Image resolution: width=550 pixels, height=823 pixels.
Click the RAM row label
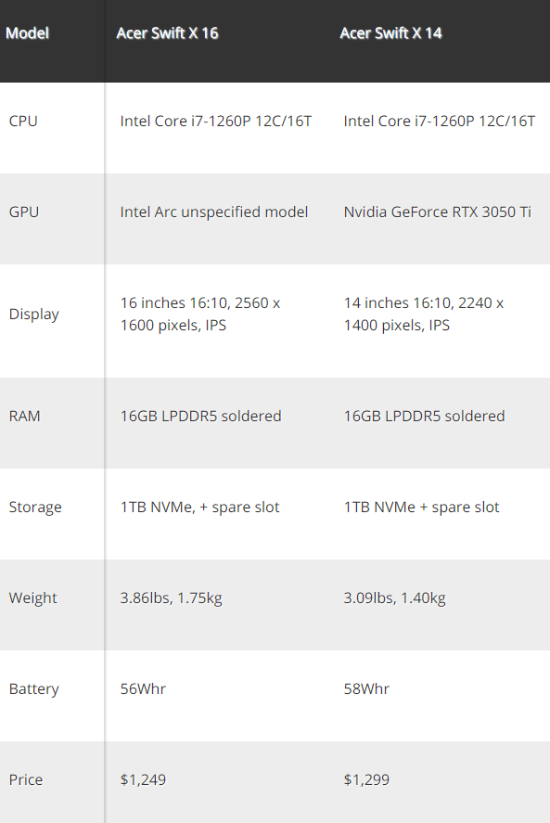(x=24, y=416)
